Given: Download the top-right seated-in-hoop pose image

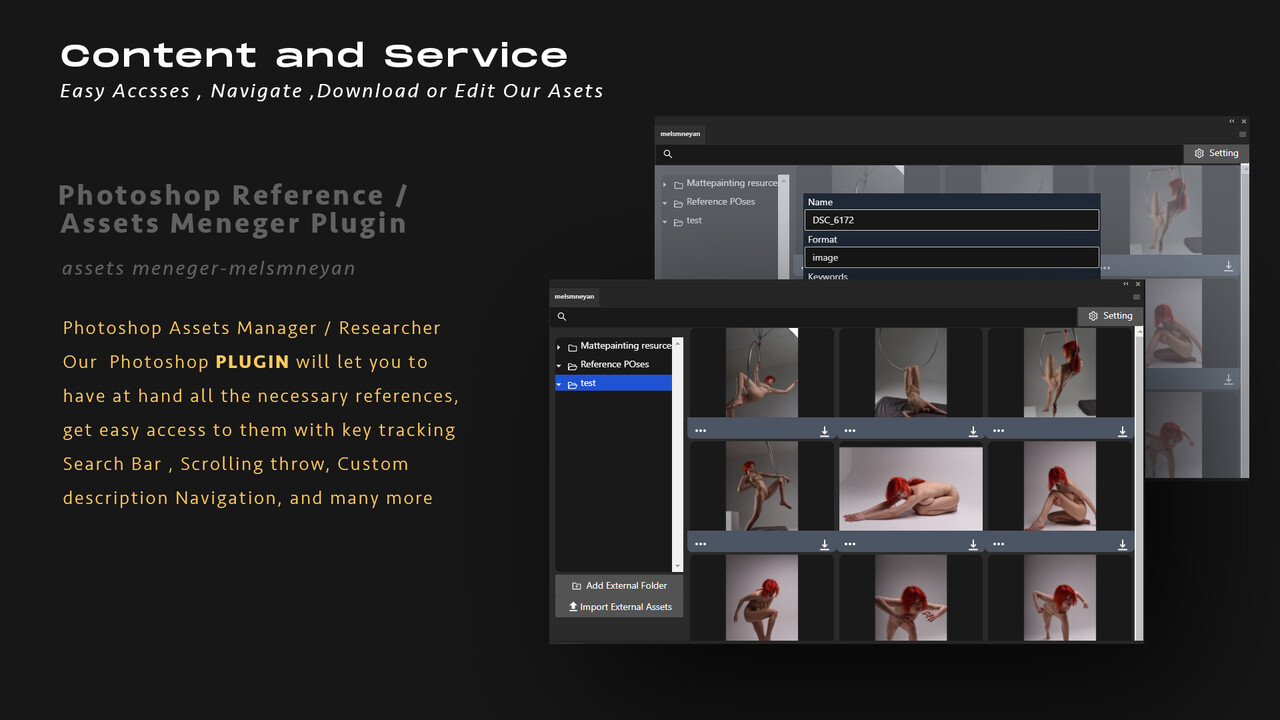Looking at the screenshot, I should coord(1122,431).
